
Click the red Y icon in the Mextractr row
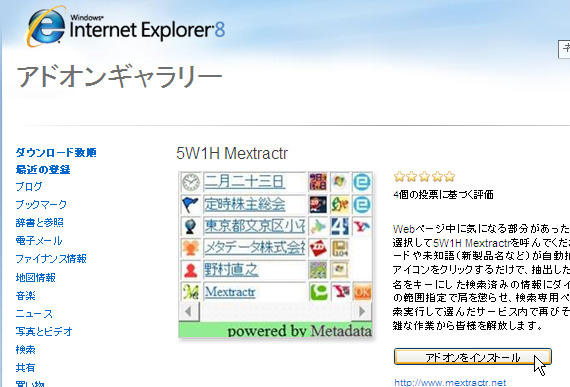coord(340,292)
